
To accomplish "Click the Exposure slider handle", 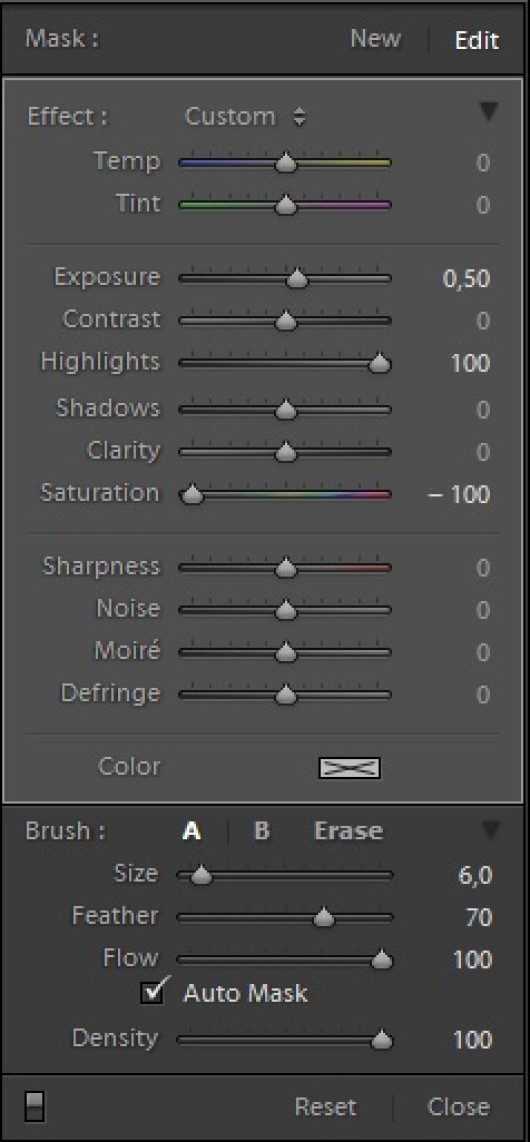I will pyautogui.click(x=296, y=279).
